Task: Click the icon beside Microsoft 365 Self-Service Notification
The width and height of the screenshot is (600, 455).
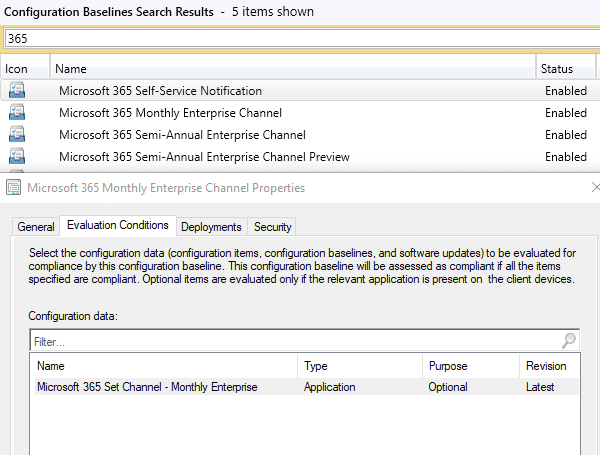Action: click(17, 91)
